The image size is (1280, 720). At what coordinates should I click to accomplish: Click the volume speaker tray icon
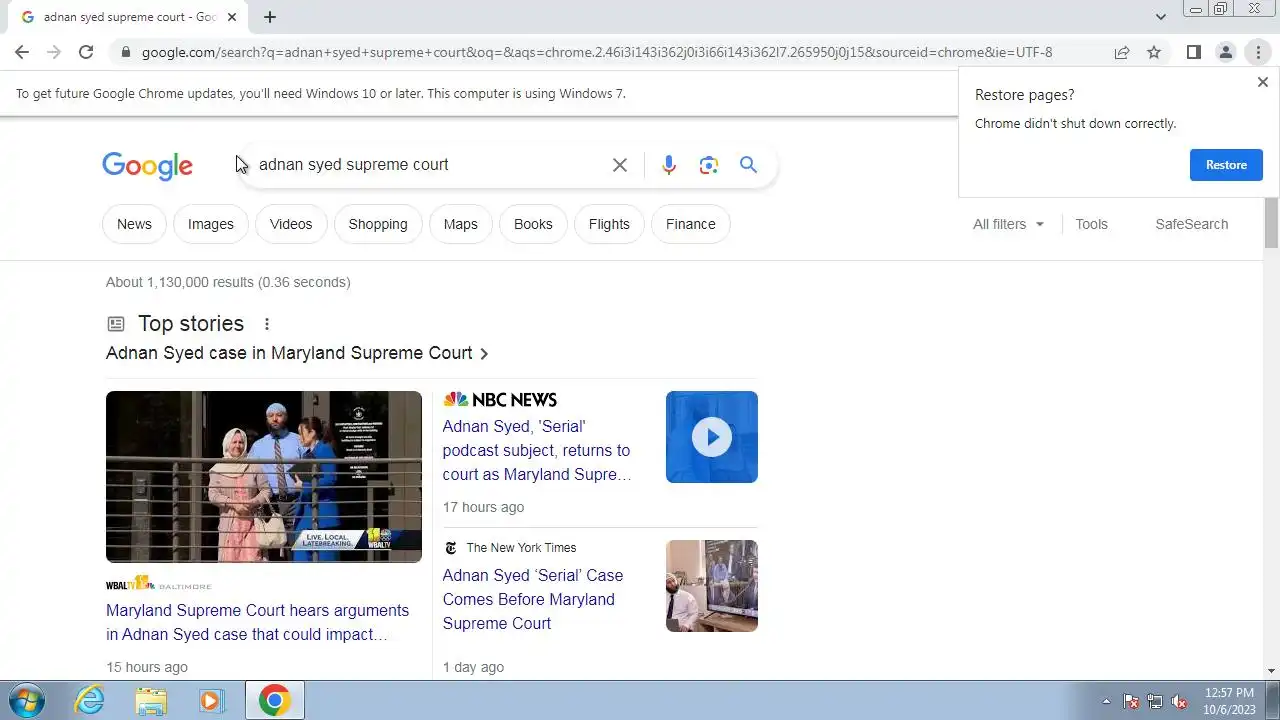(1180, 701)
